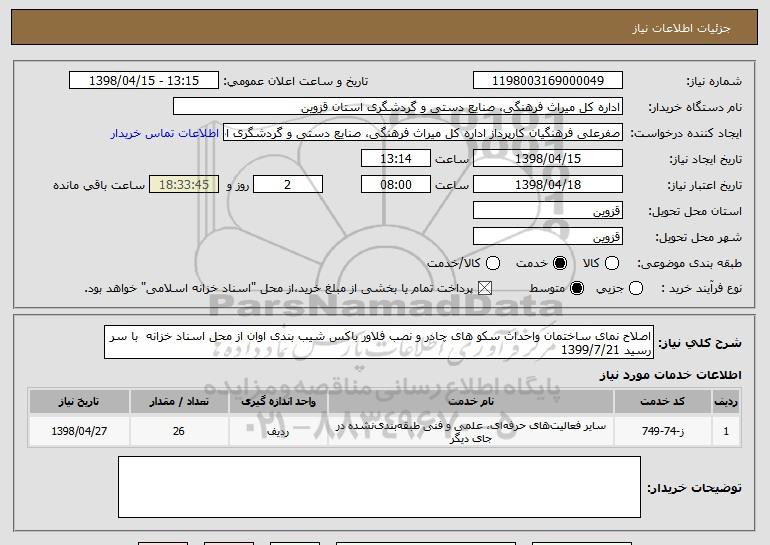Click the توضیحات خریدار text area

point(379,487)
